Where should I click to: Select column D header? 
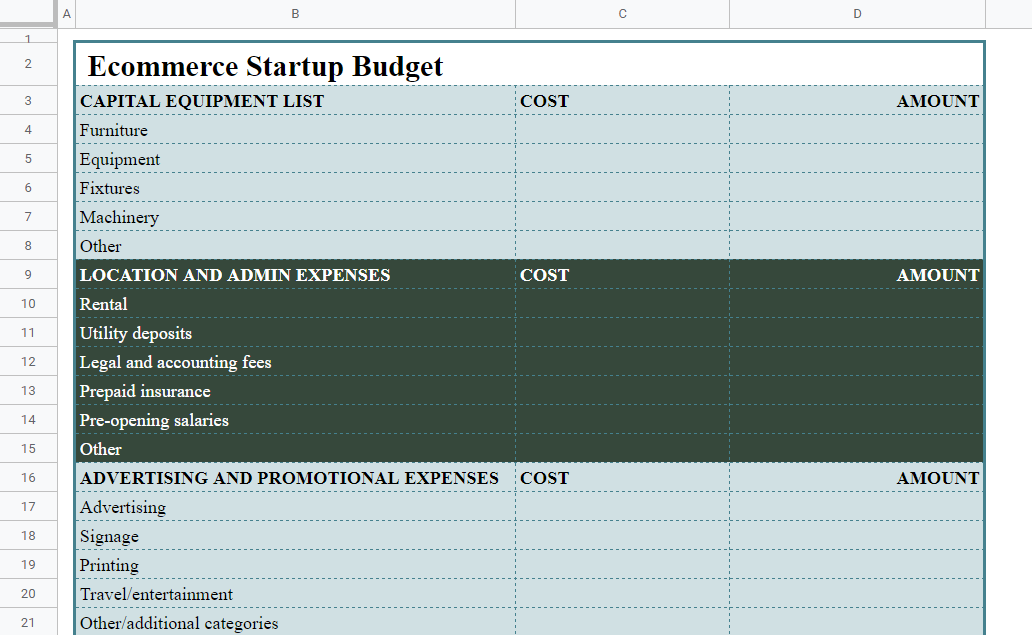click(x=857, y=13)
